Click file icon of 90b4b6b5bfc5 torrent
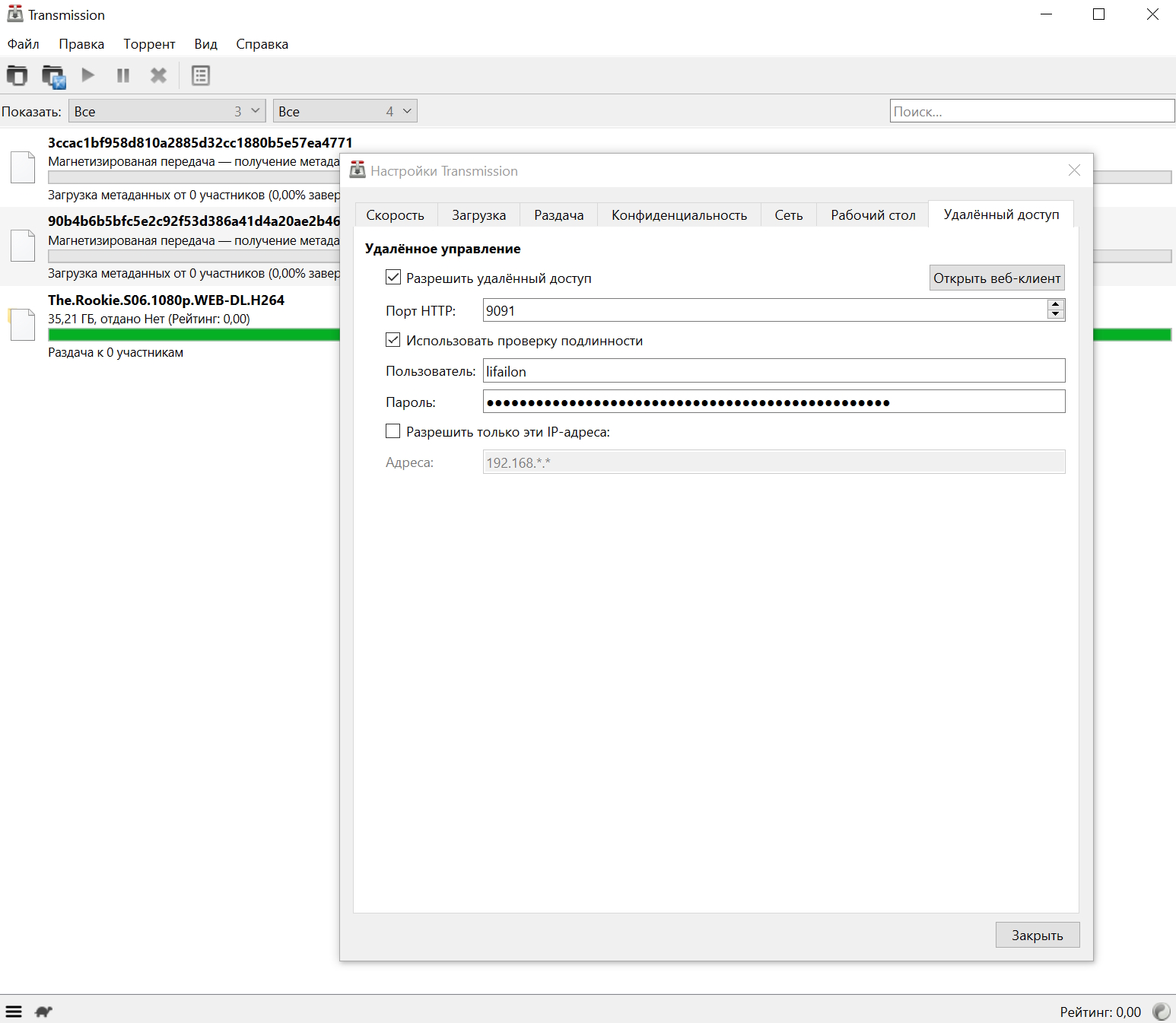The height and width of the screenshot is (1023, 1176). [22, 246]
